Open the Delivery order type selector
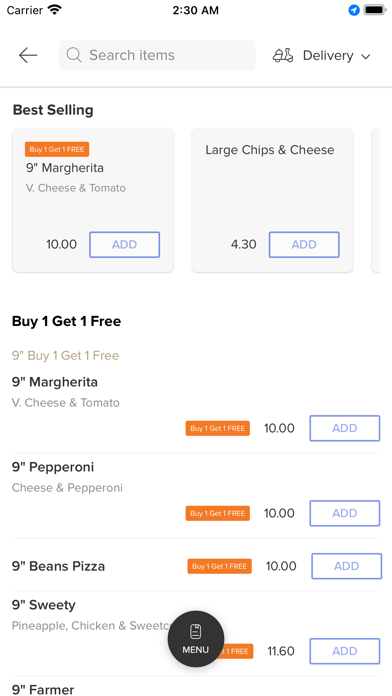 322,55
